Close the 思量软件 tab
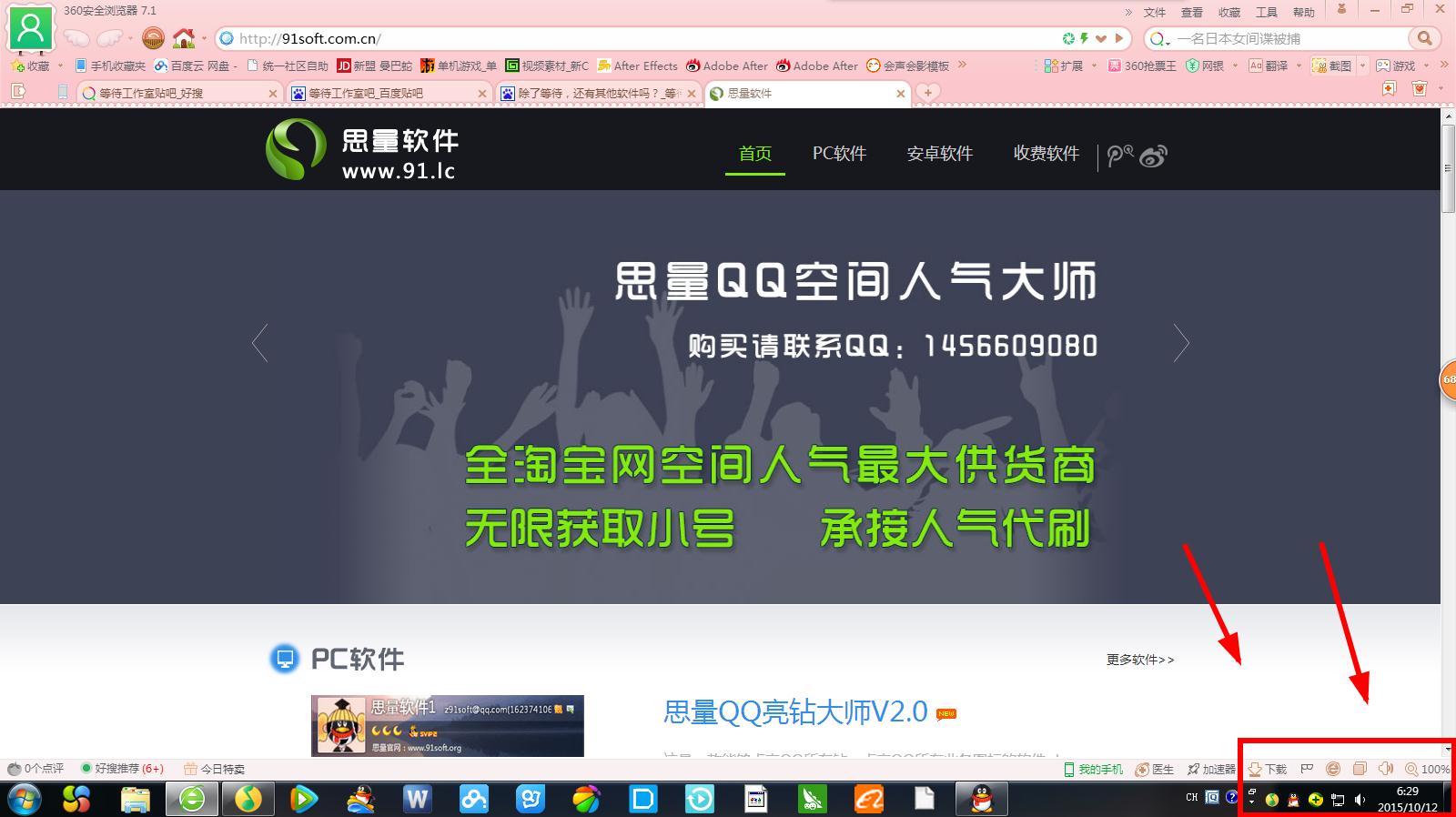This screenshot has width=1456, height=817. pyautogui.click(x=901, y=93)
